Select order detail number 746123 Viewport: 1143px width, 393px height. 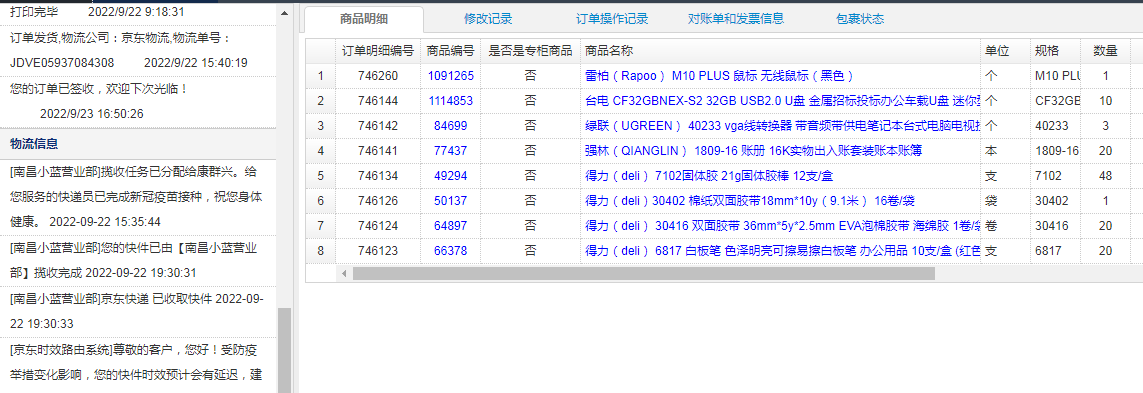tap(378, 251)
